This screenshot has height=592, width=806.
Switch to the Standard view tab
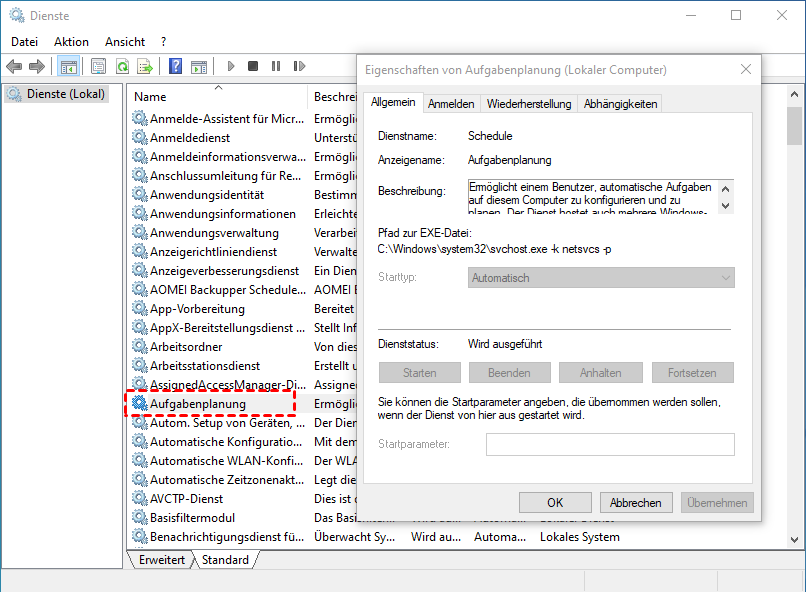coord(225,560)
